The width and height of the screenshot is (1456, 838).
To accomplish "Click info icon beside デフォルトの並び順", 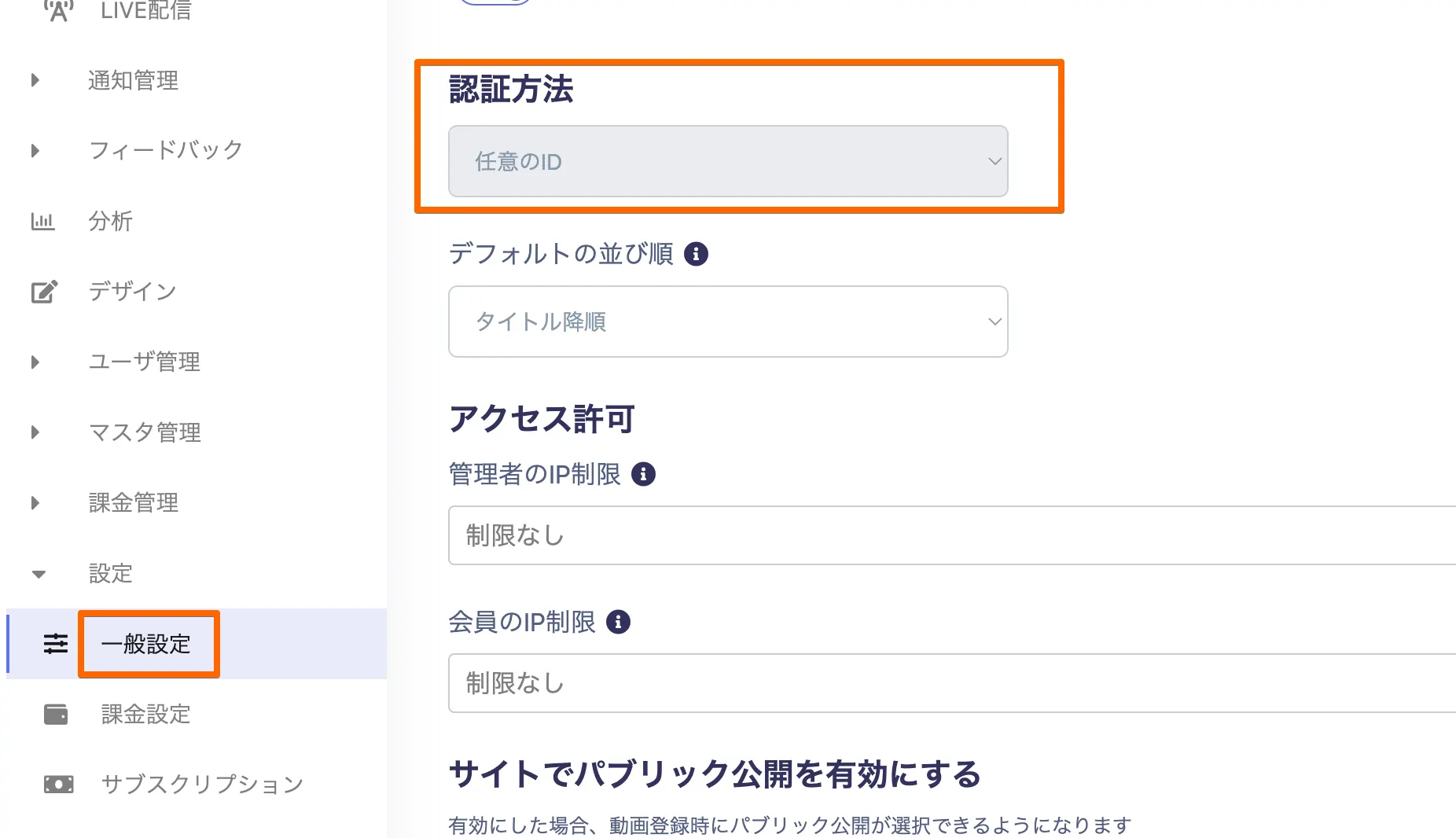I will click(x=696, y=254).
